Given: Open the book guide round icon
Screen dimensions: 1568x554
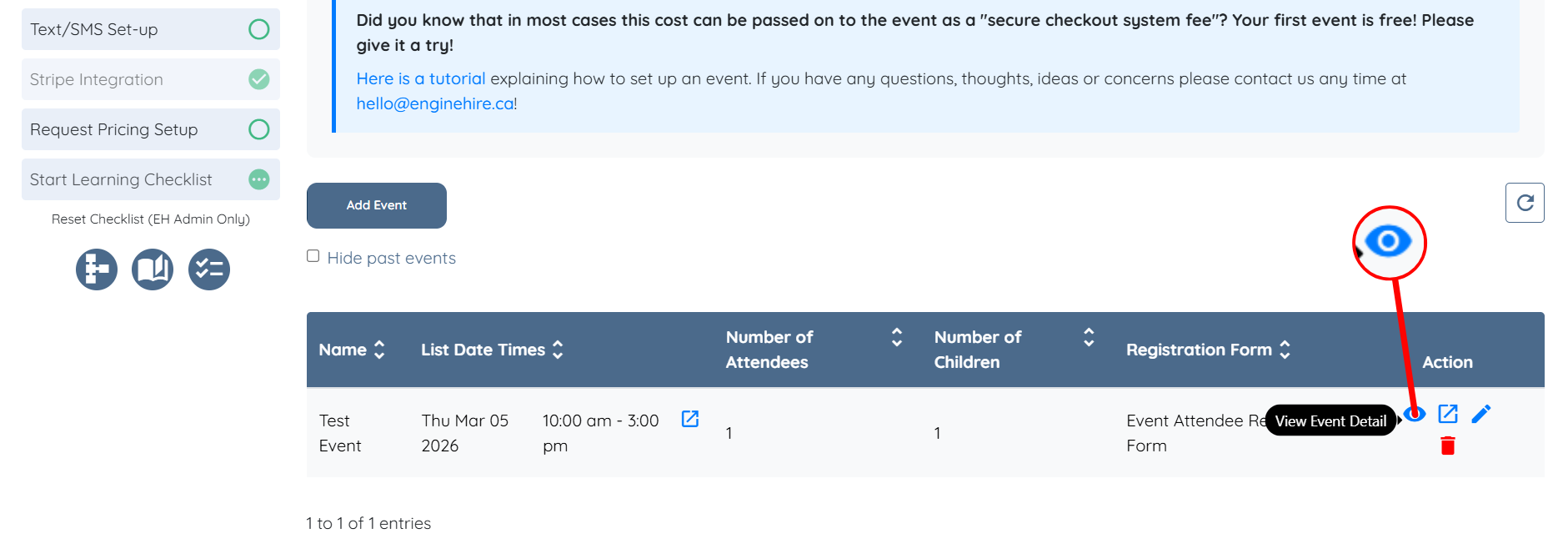Looking at the screenshot, I should point(153,269).
